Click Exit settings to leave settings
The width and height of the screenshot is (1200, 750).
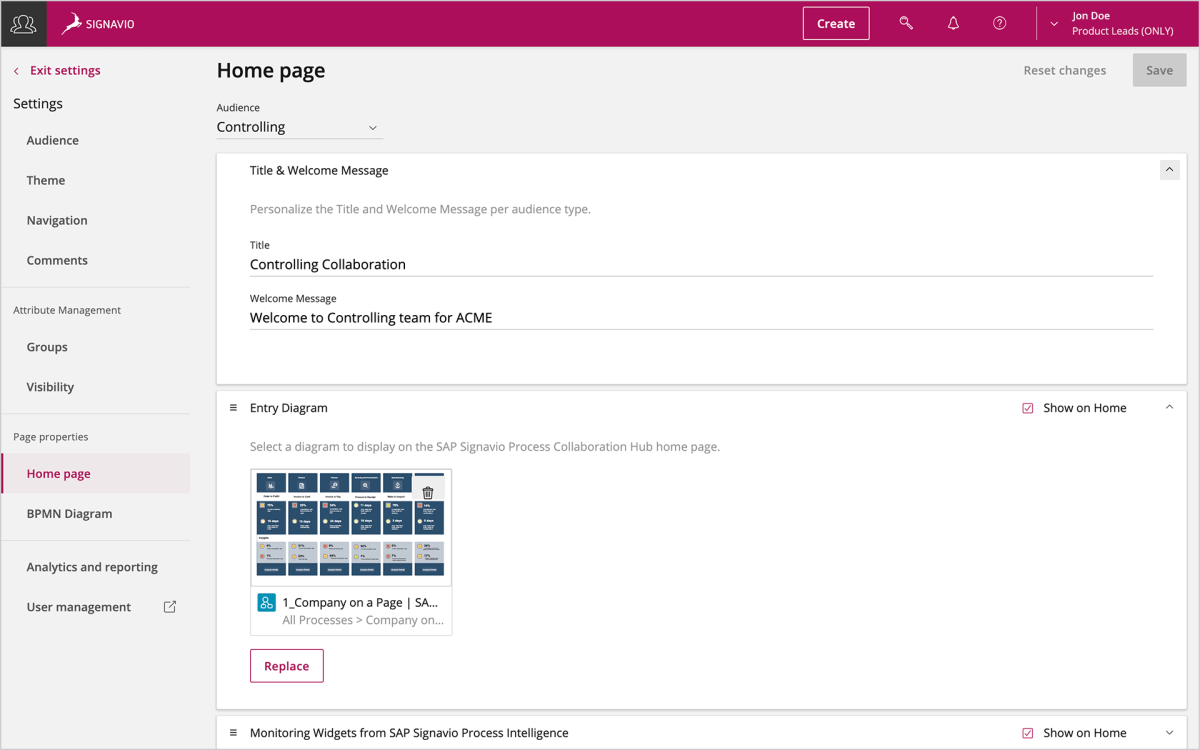(56, 70)
